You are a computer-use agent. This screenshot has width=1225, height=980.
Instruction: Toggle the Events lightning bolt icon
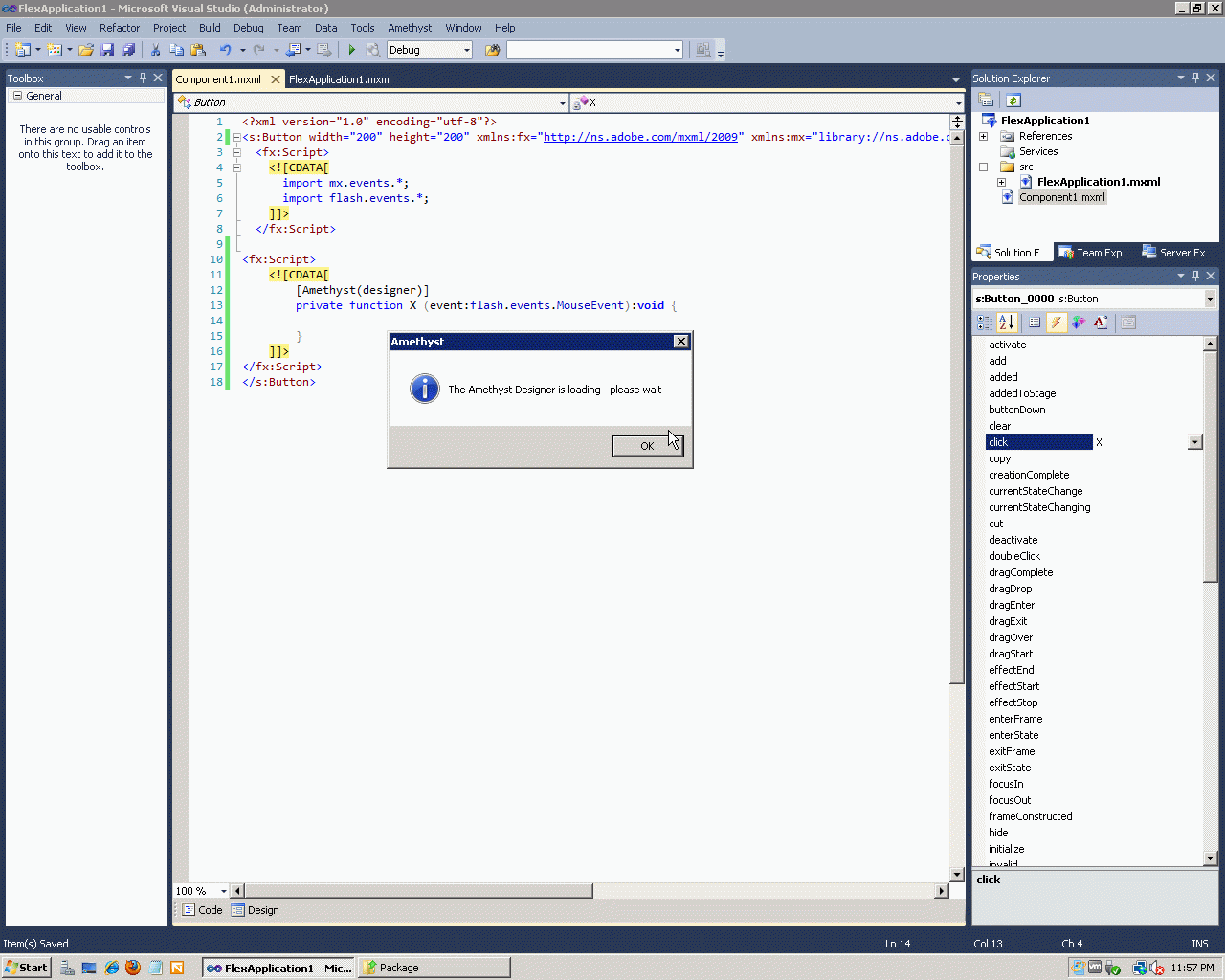(1057, 323)
